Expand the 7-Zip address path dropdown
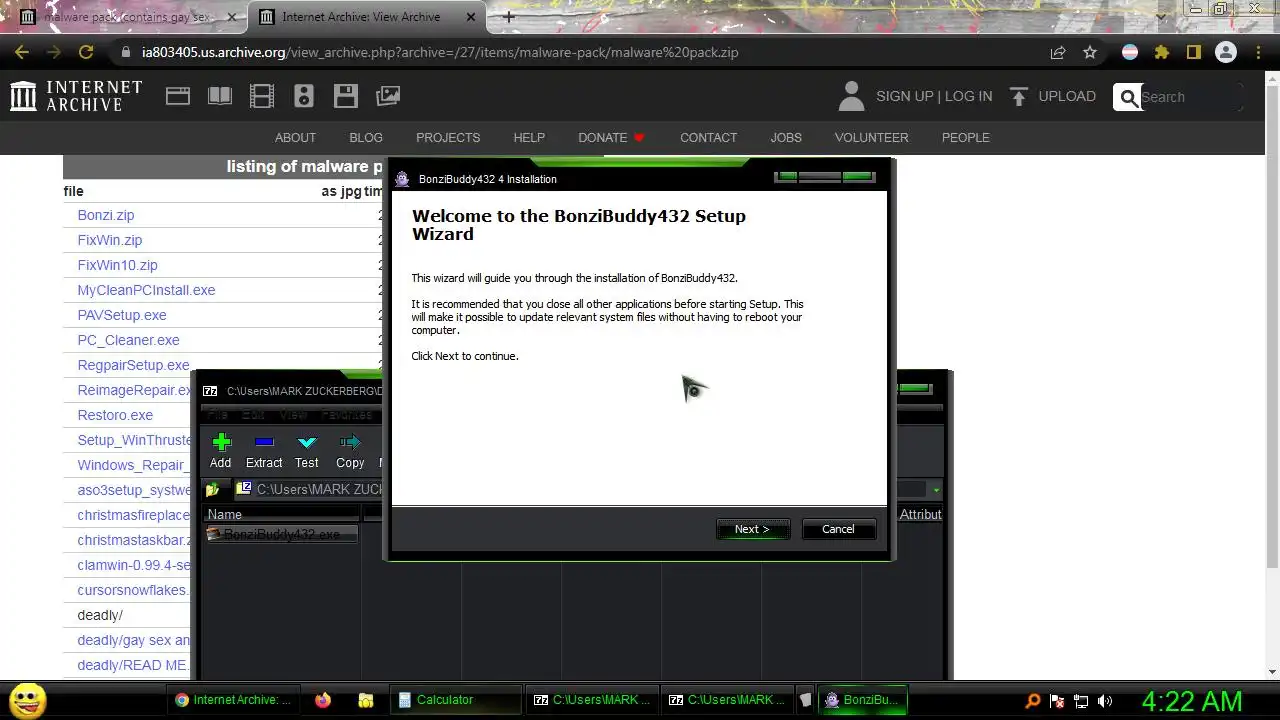This screenshot has height=720, width=1280. (936, 490)
